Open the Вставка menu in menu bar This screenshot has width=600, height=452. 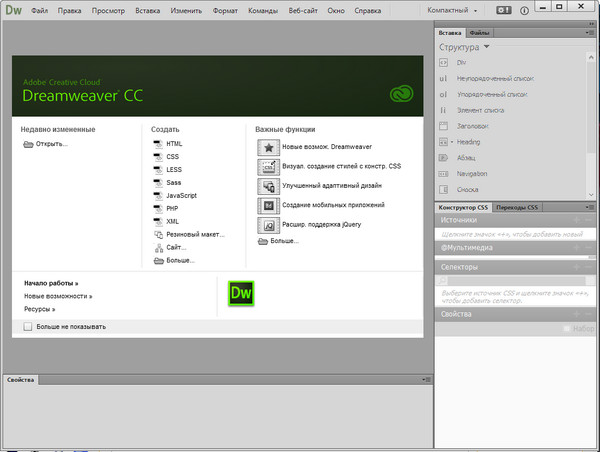point(146,11)
